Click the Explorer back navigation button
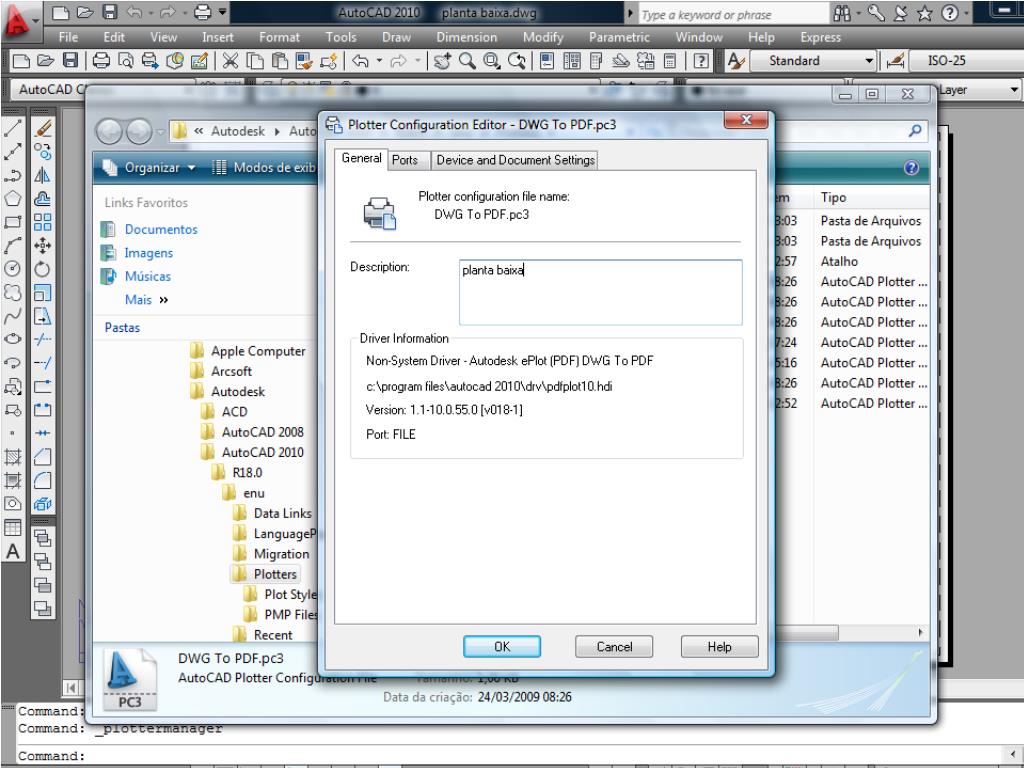Image resolution: width=1024 pixels, height=768 pixels. tap(109, 132)
